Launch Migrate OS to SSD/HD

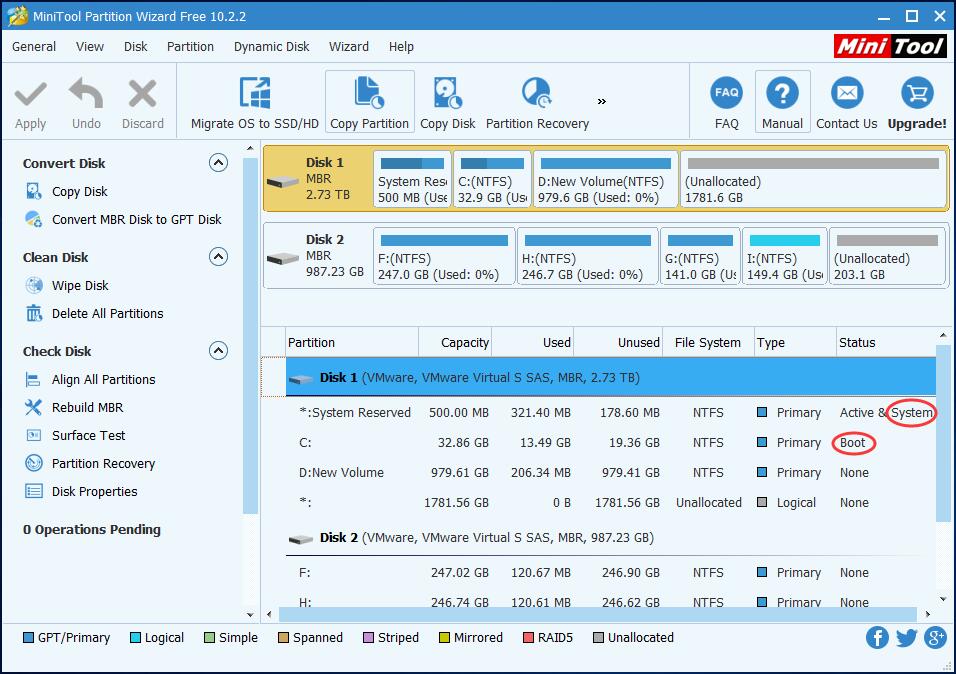[254, 103]
